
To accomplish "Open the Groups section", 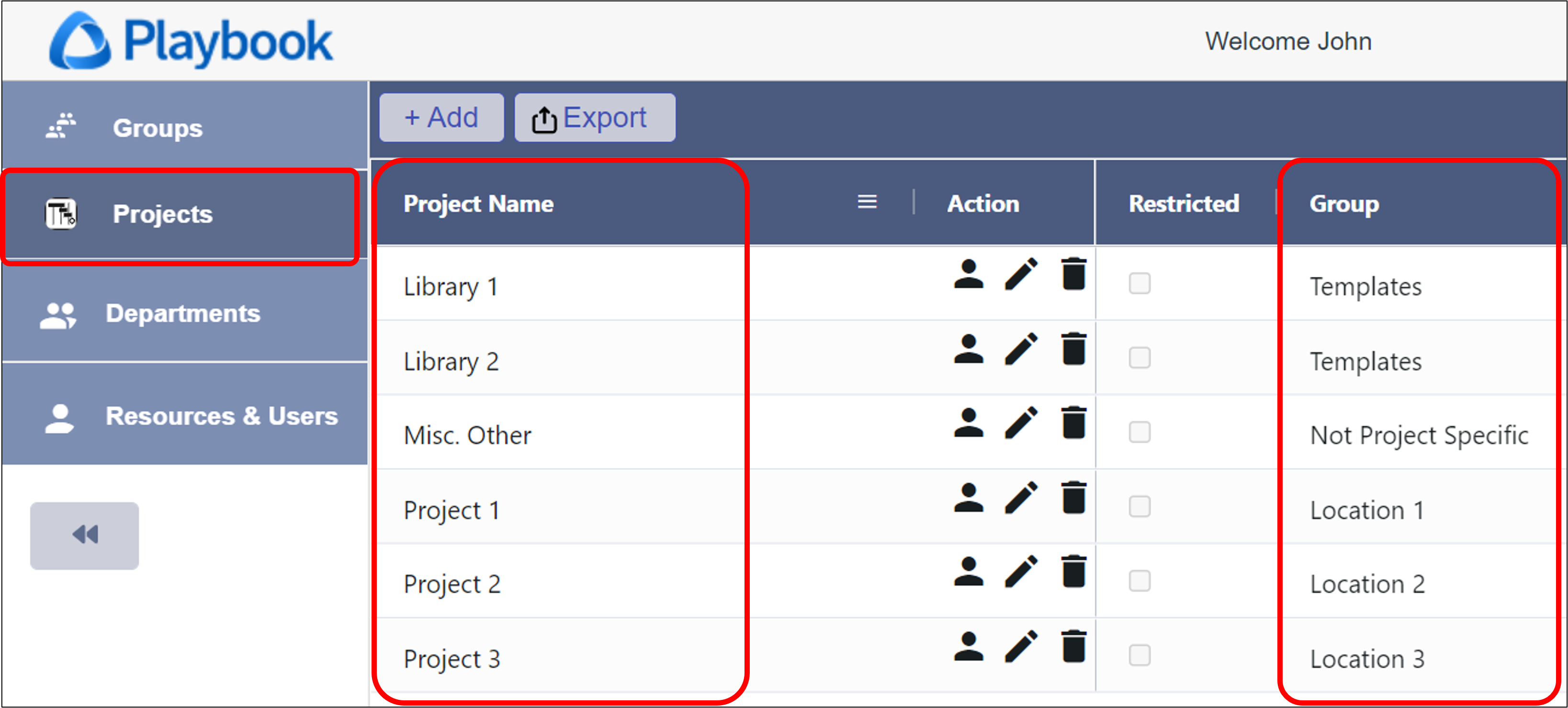I will (185, 126).
